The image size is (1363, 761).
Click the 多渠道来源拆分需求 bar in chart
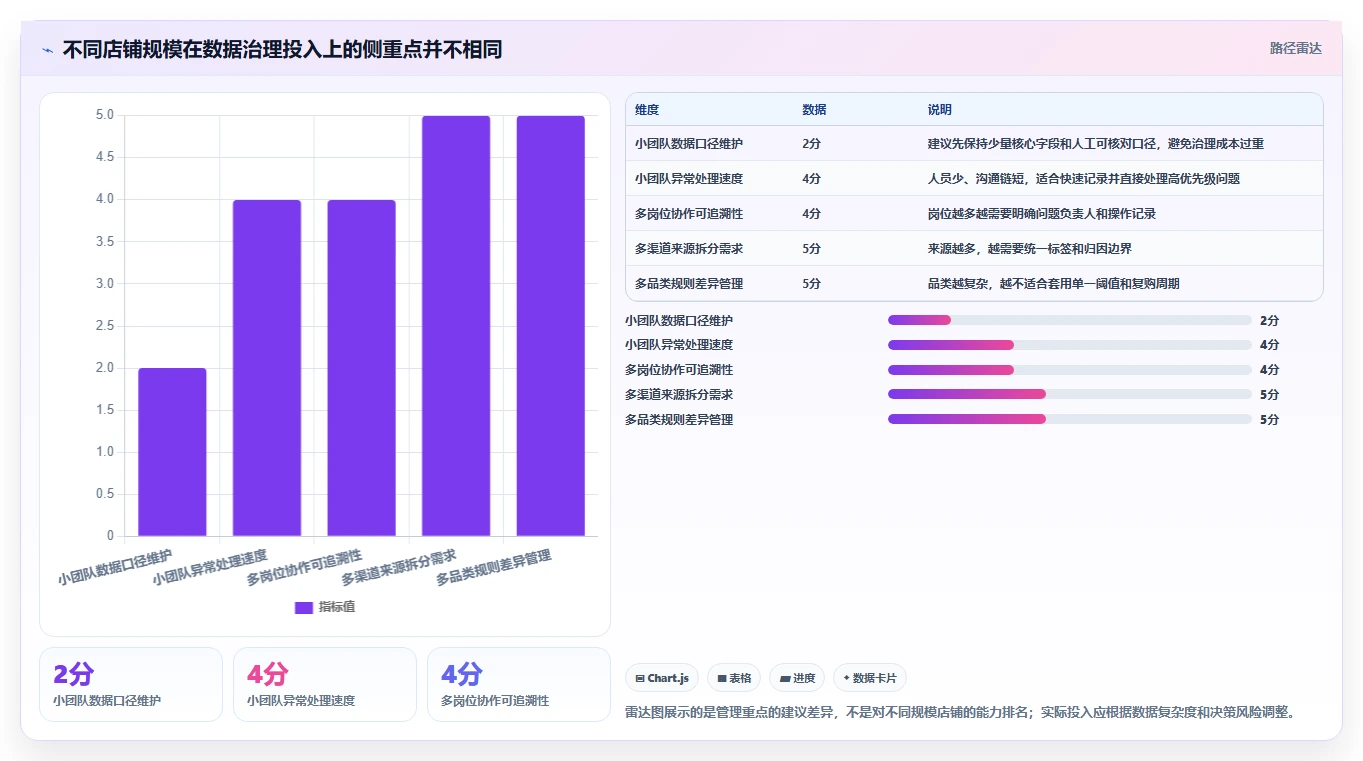tap(456, 326)
